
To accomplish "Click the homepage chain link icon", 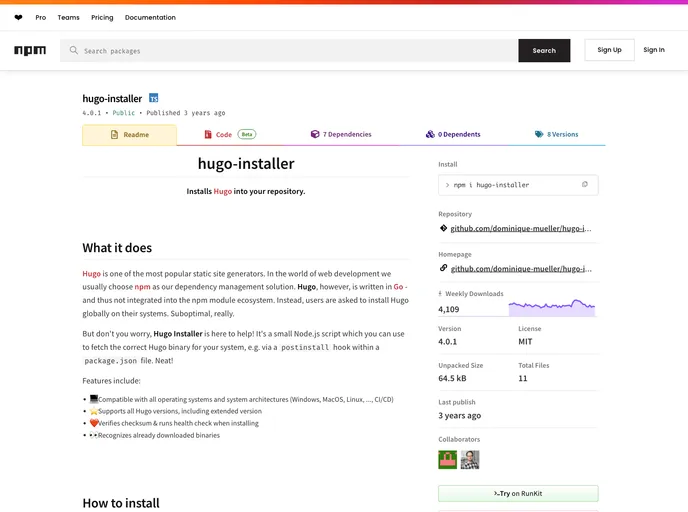I will (443, 268).
